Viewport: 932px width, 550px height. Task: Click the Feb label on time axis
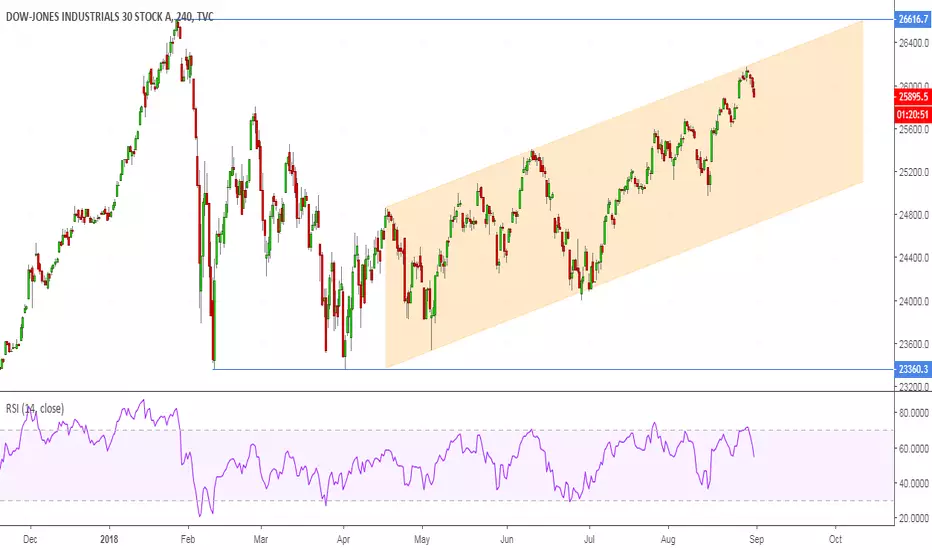188,539
